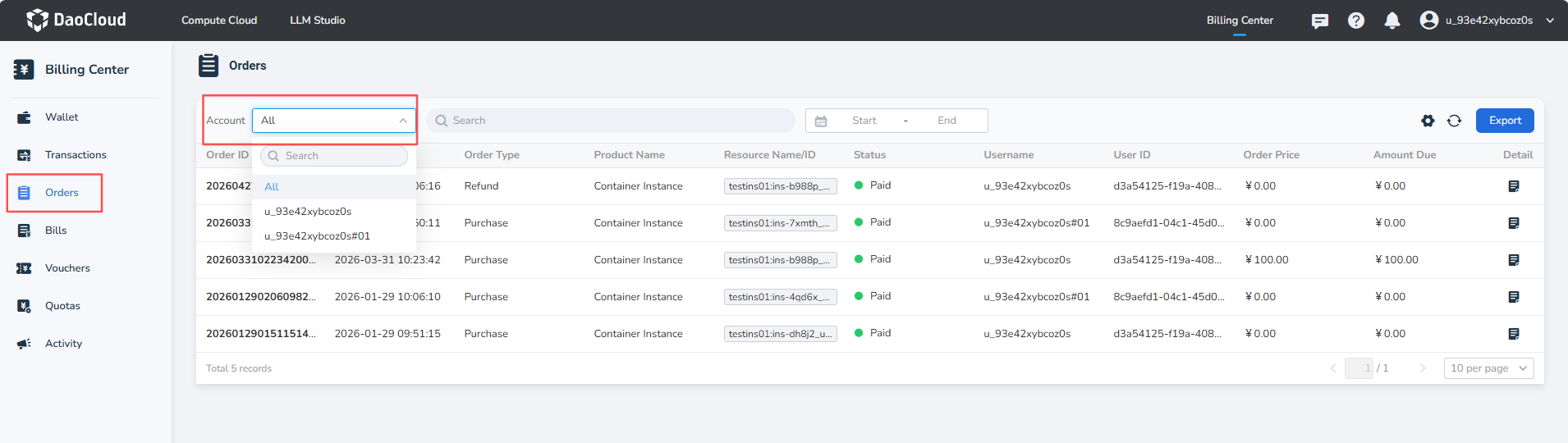Click the Bills sidebar icon
The width and height of the screenshot is (1568, 443).
[24, 231]
